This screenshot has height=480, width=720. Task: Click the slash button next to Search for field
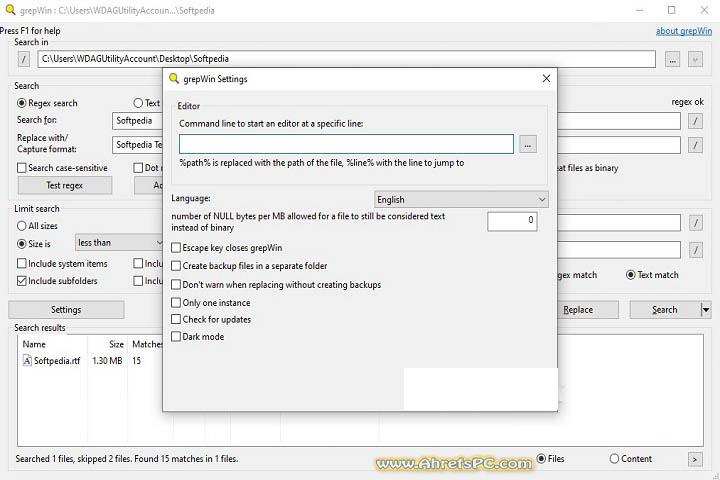(695, 121)
